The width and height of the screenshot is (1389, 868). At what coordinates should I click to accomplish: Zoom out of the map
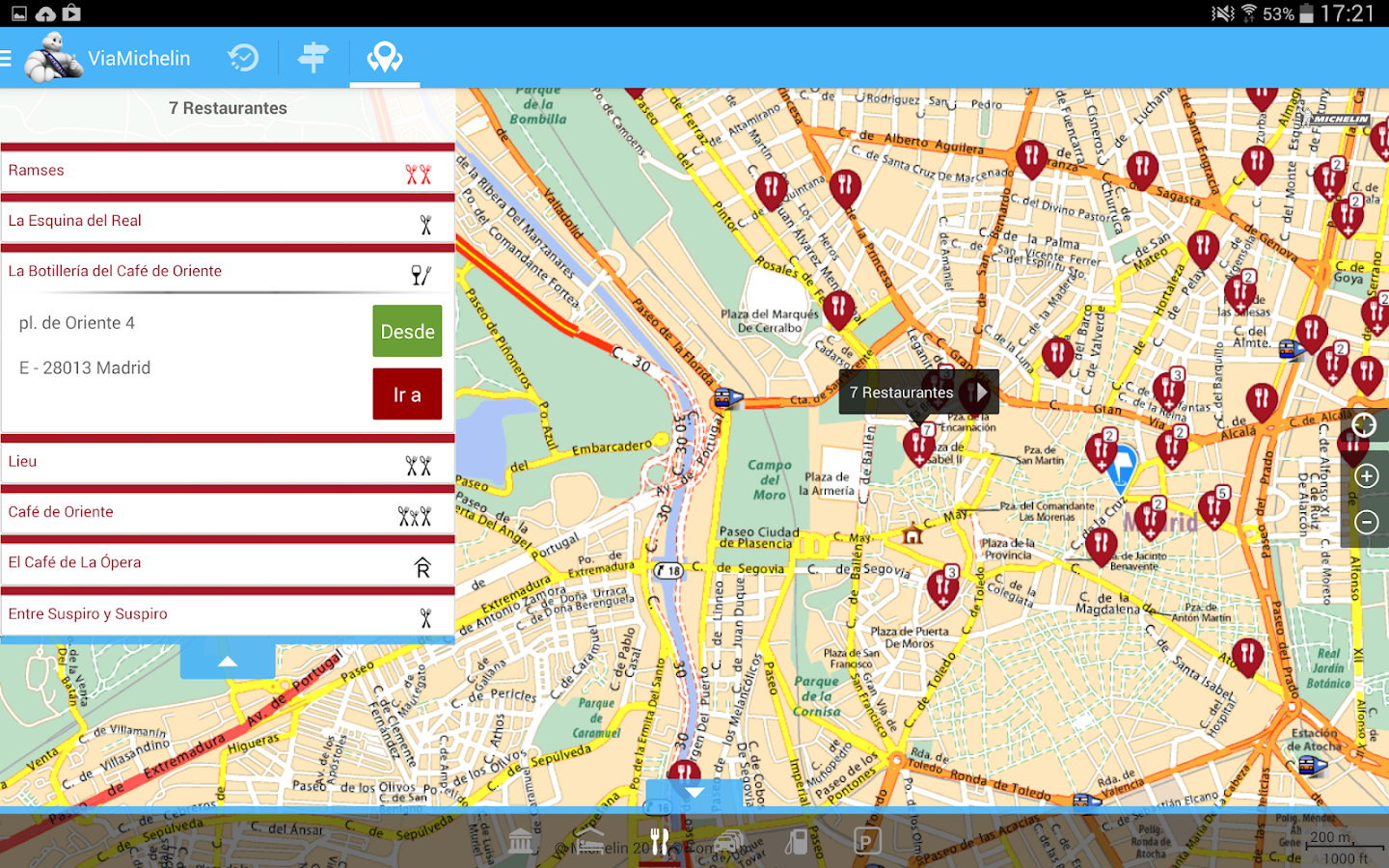click(x=1366, y=523)
